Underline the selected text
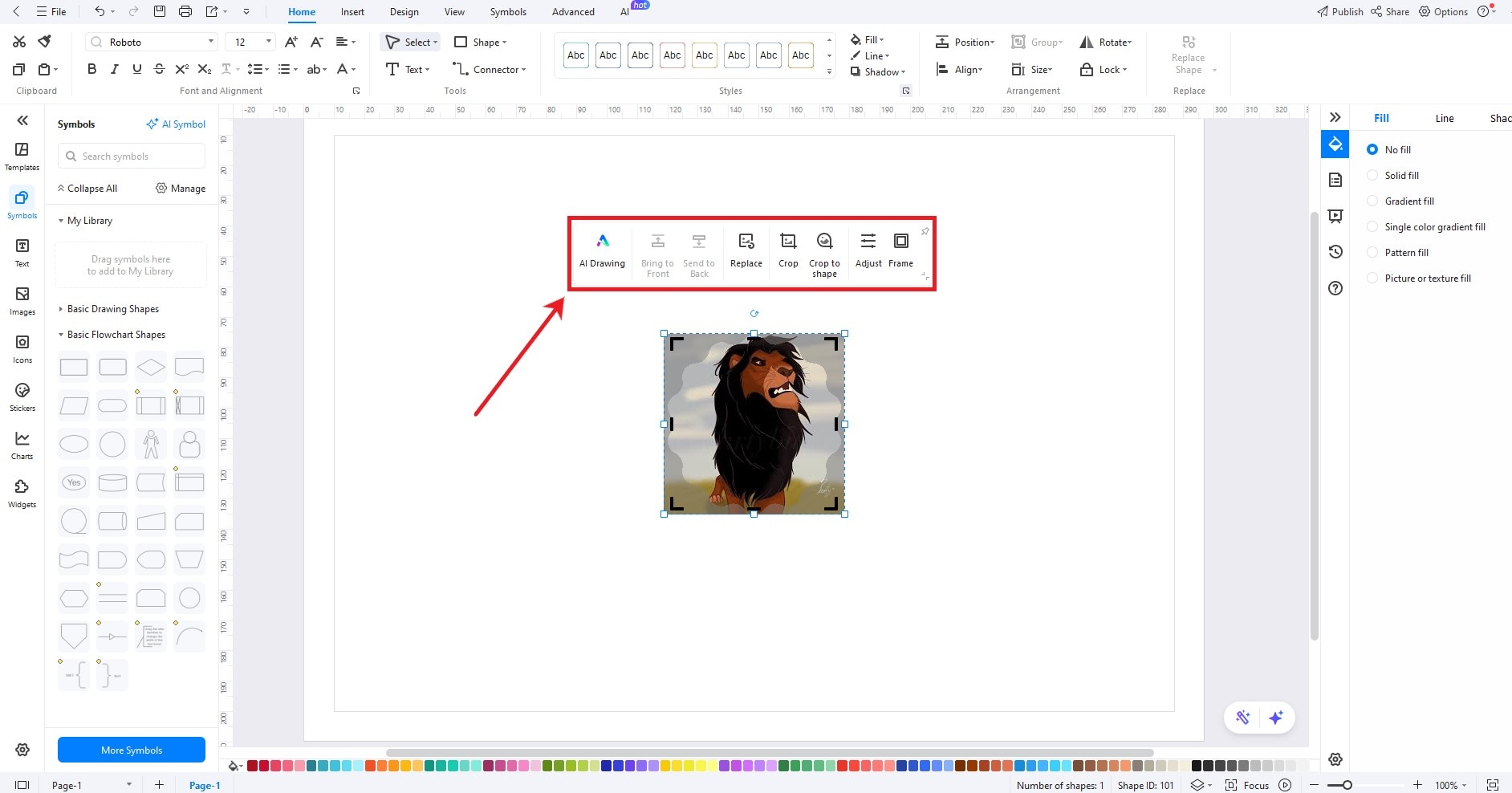 136,69
